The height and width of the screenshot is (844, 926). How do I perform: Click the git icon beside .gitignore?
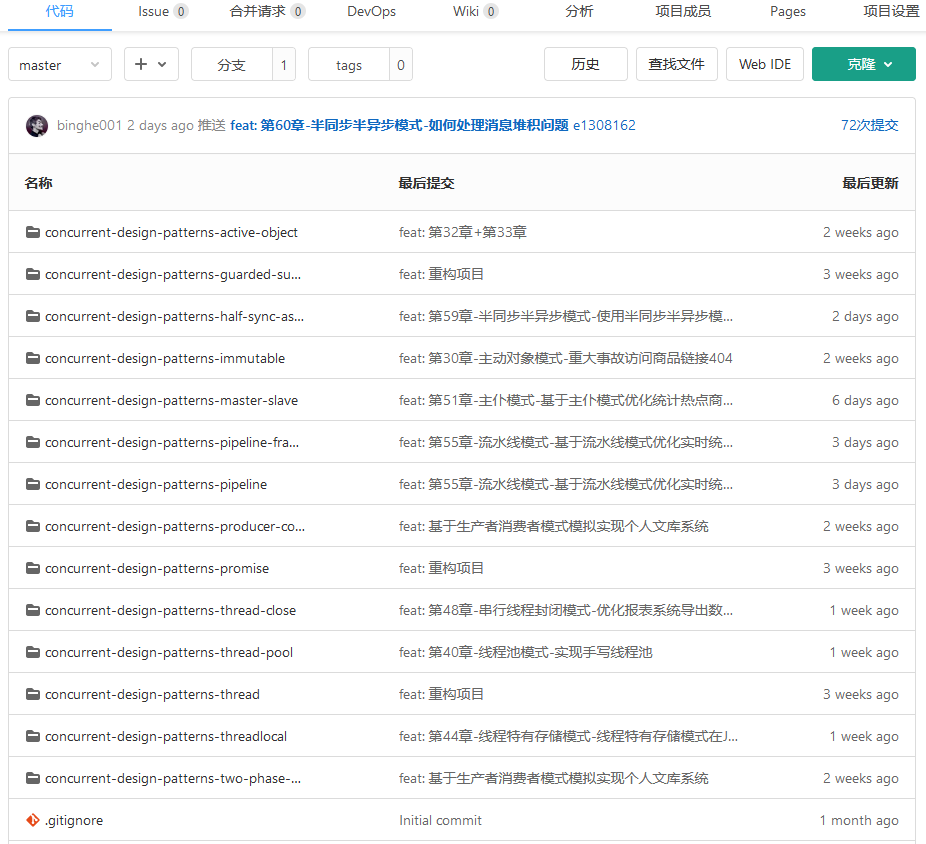[33, 820]
